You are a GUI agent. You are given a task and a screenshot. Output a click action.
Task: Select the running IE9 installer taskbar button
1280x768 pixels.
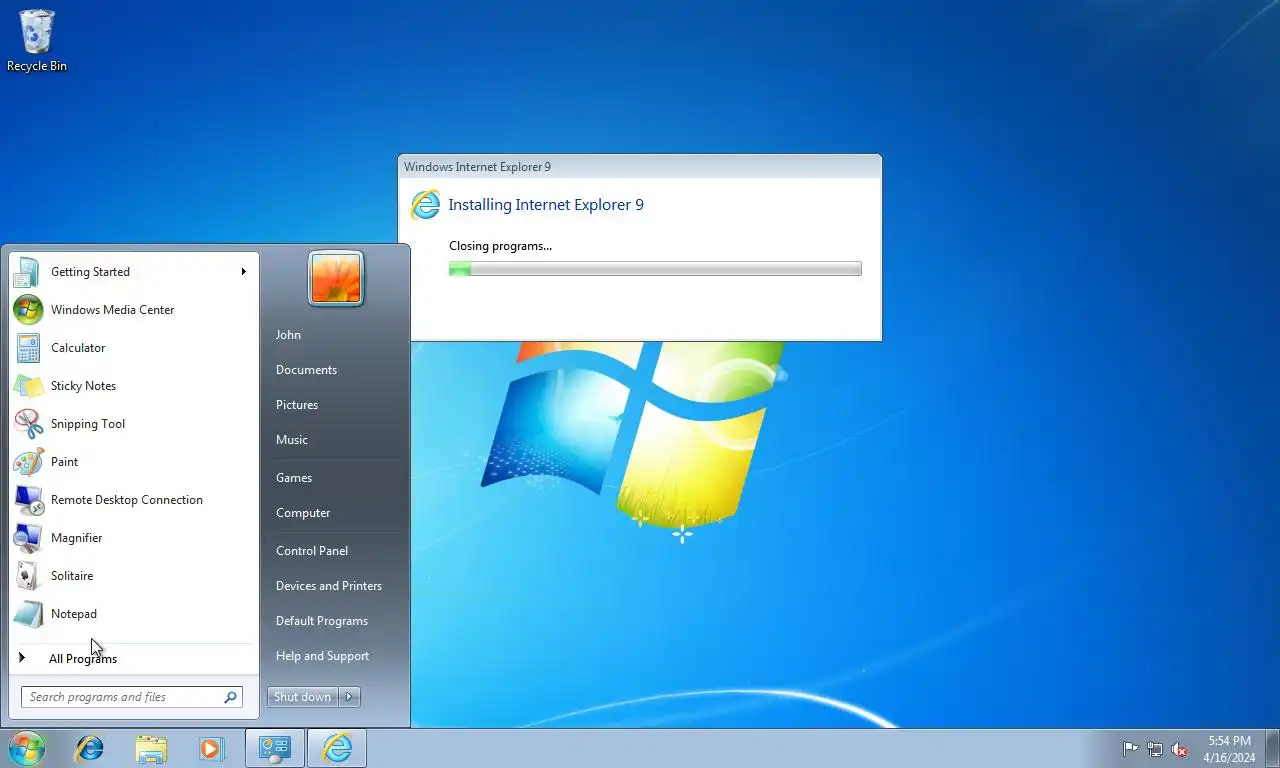click(337, 748)
